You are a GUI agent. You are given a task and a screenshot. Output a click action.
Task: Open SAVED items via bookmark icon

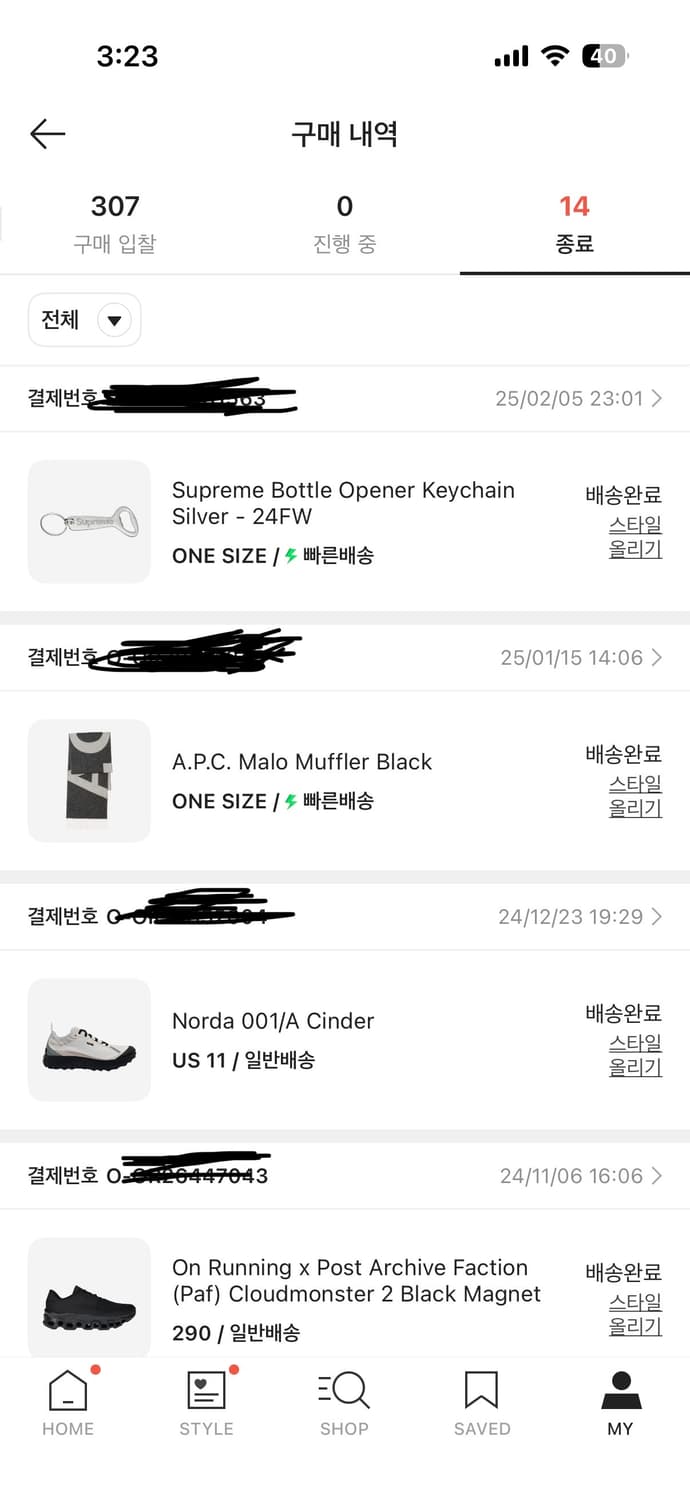click(x=482, y=1400)
